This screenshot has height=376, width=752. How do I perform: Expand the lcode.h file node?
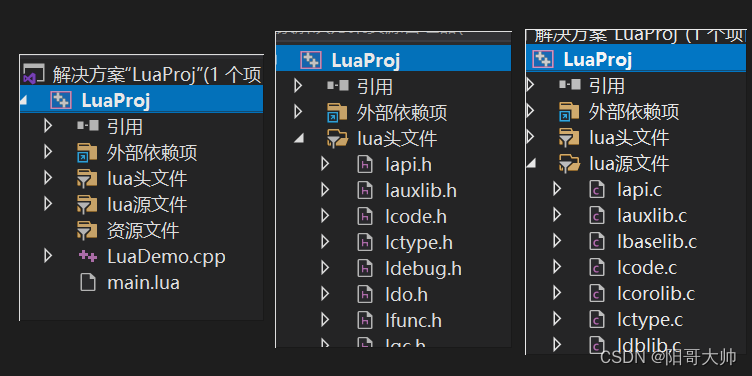[x=325, y=216]
